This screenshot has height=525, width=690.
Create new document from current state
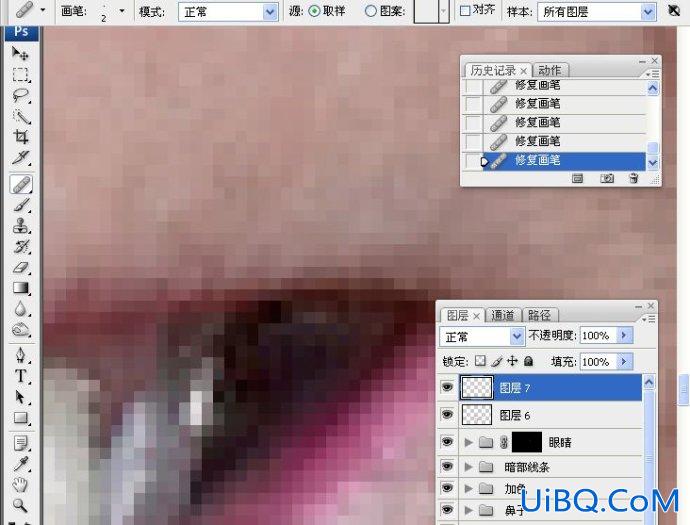click(x=577, y=178)
